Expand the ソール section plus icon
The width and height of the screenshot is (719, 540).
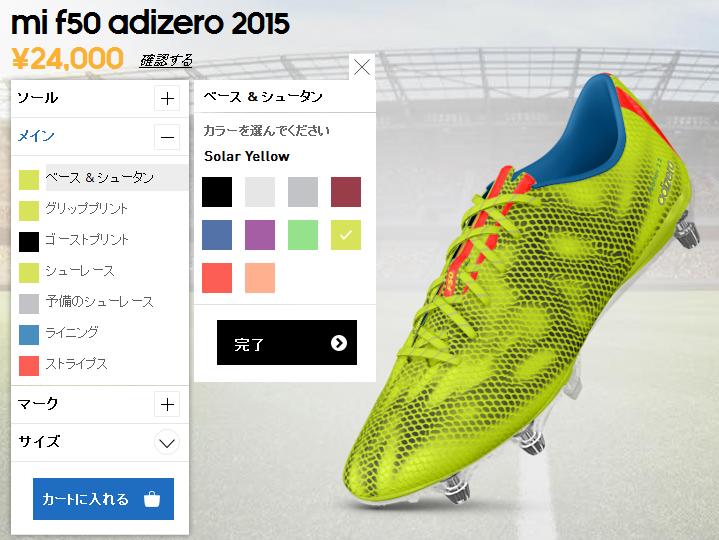point(167,98)
